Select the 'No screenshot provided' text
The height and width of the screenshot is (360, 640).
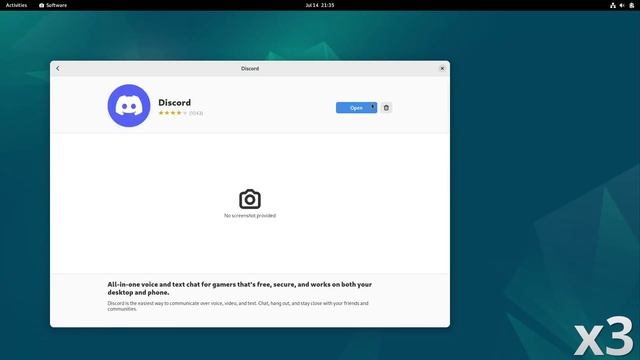250,216
